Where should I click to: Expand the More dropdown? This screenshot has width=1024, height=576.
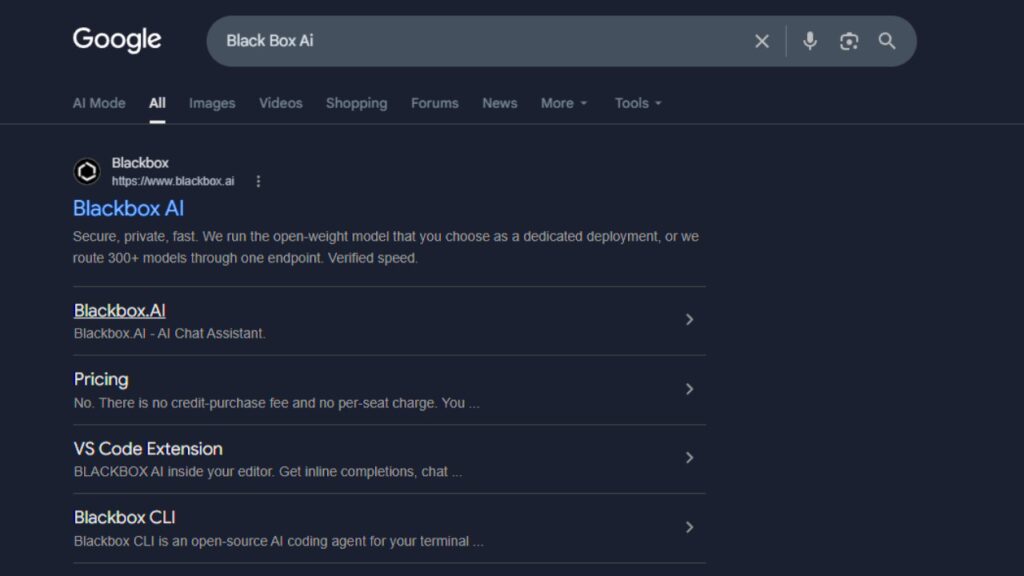564,103
